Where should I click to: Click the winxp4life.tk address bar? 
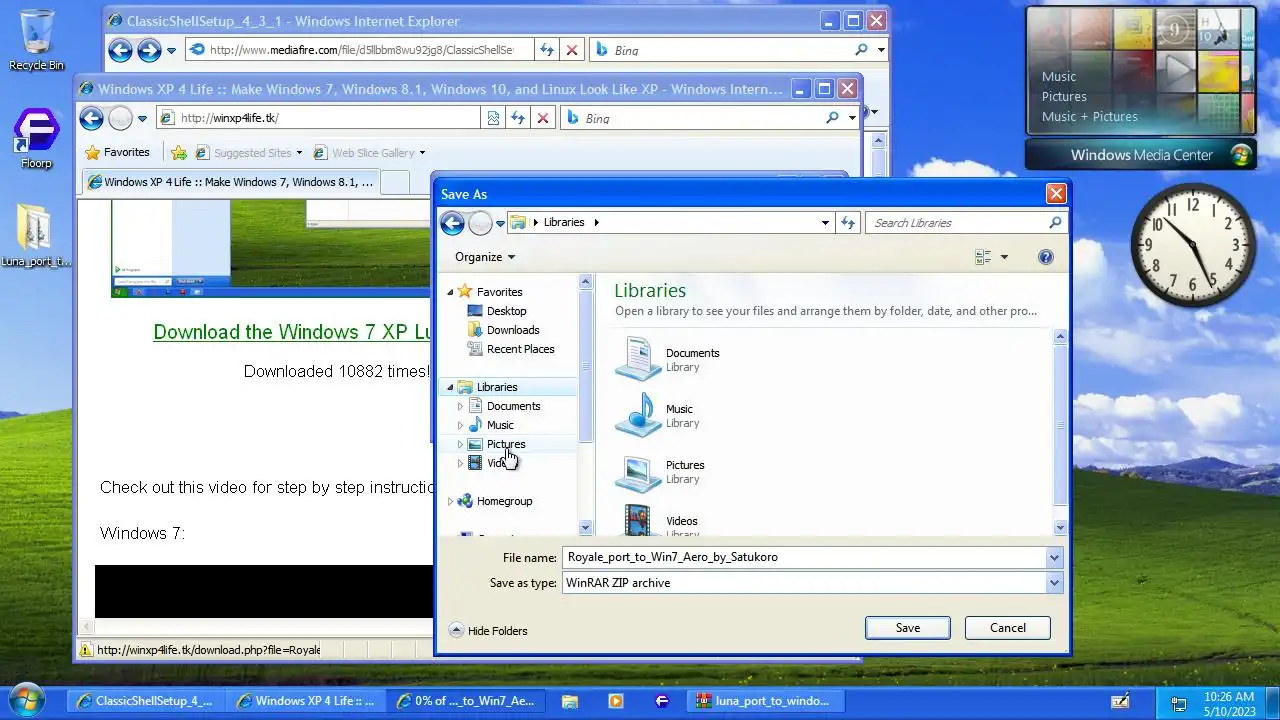click(320, 118)
